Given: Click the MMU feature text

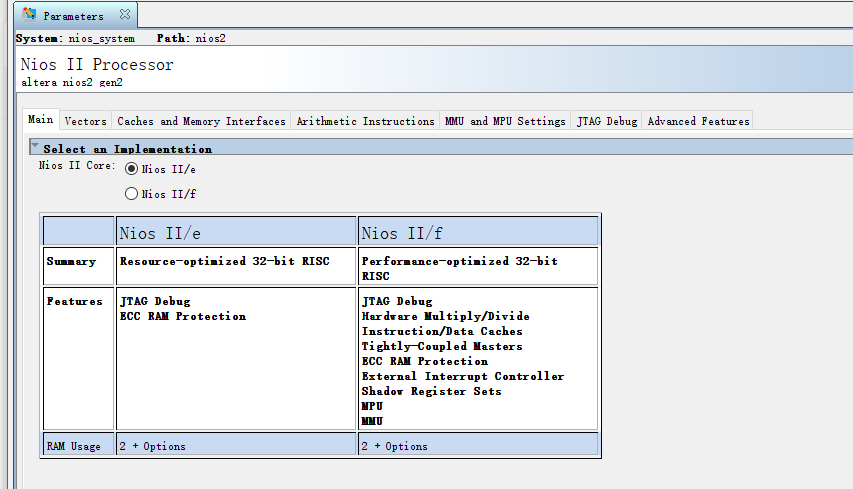Looking at the screenshot, I should (372, 422).
